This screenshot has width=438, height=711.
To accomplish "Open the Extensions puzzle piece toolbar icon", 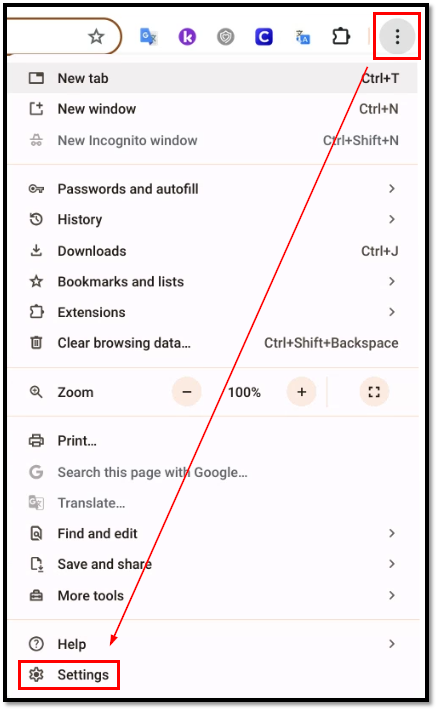I will point(341,36).
